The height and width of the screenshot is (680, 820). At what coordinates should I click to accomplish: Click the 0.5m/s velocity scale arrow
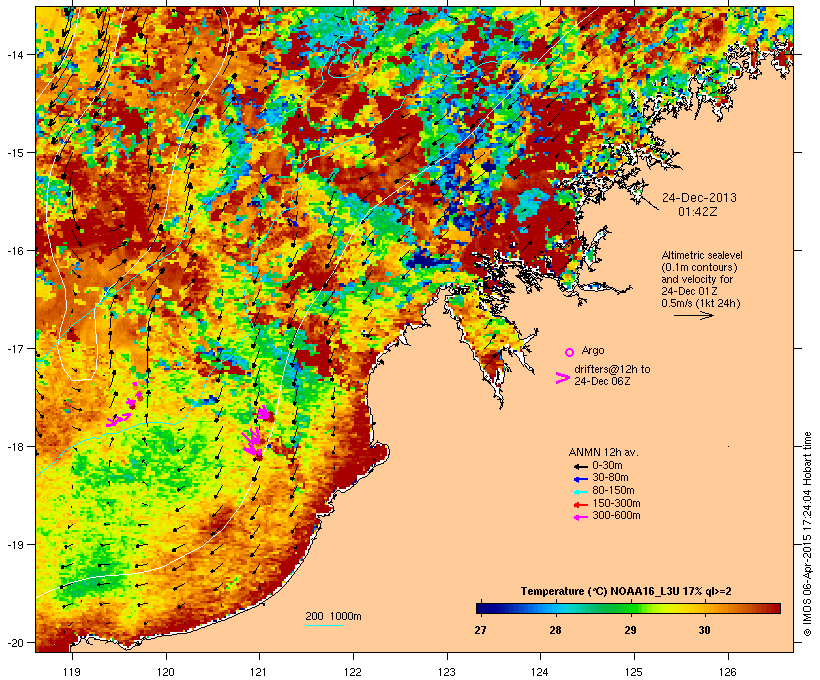point(693,315)
